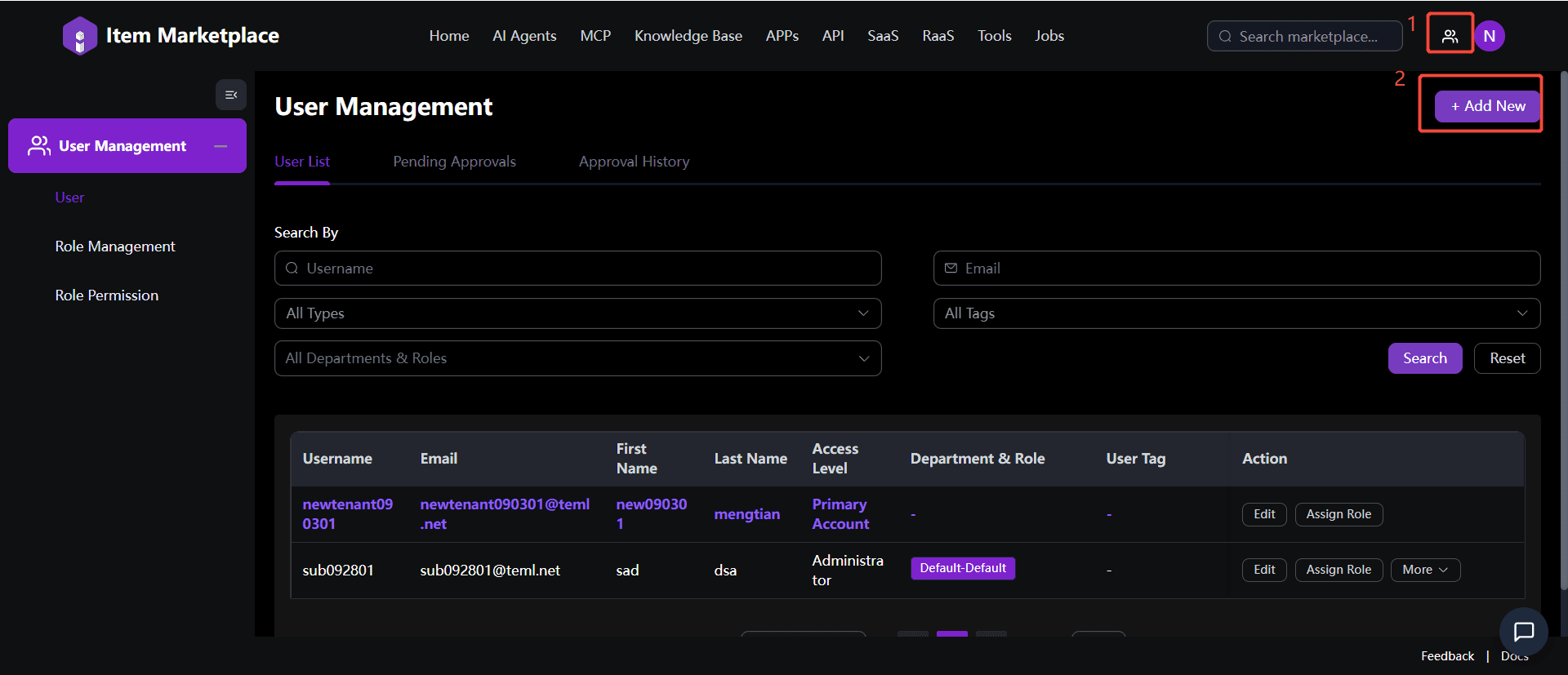Collapse User Management menu with minus icon
This screenshot has height=675, width=1568.
[220, 146]
